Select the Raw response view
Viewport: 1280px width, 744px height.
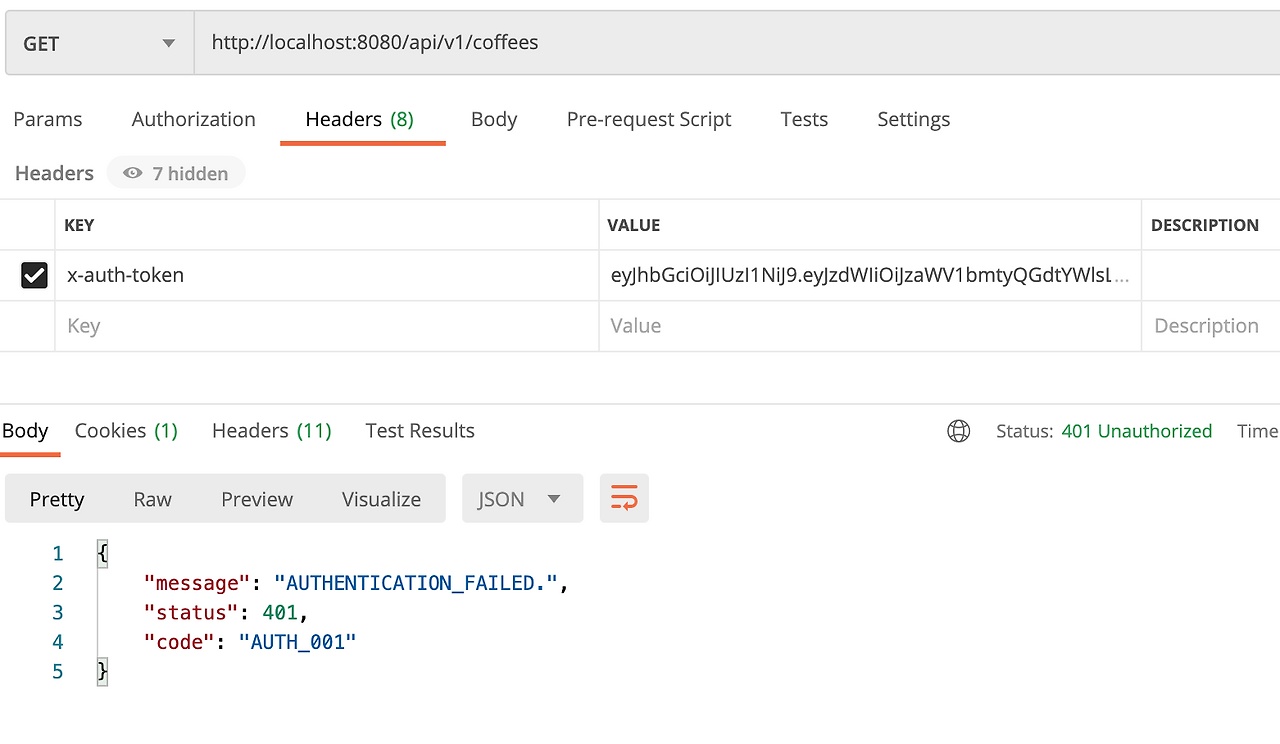point(152,498)
